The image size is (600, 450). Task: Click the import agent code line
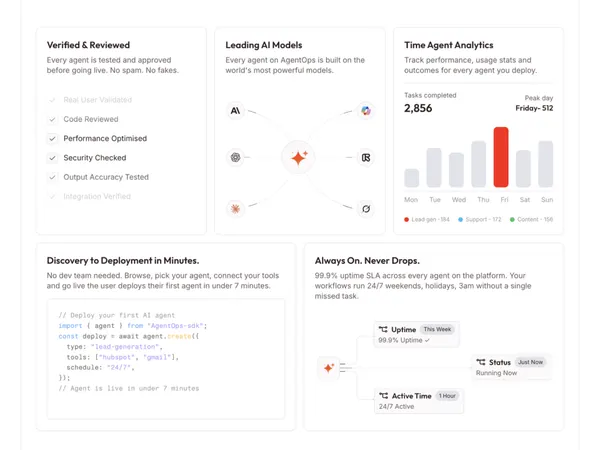[132, 326]
